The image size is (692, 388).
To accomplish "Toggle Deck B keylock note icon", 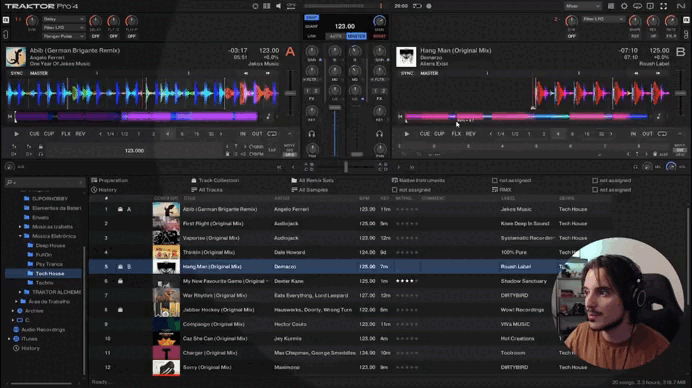I will click(x=658, y=117).
